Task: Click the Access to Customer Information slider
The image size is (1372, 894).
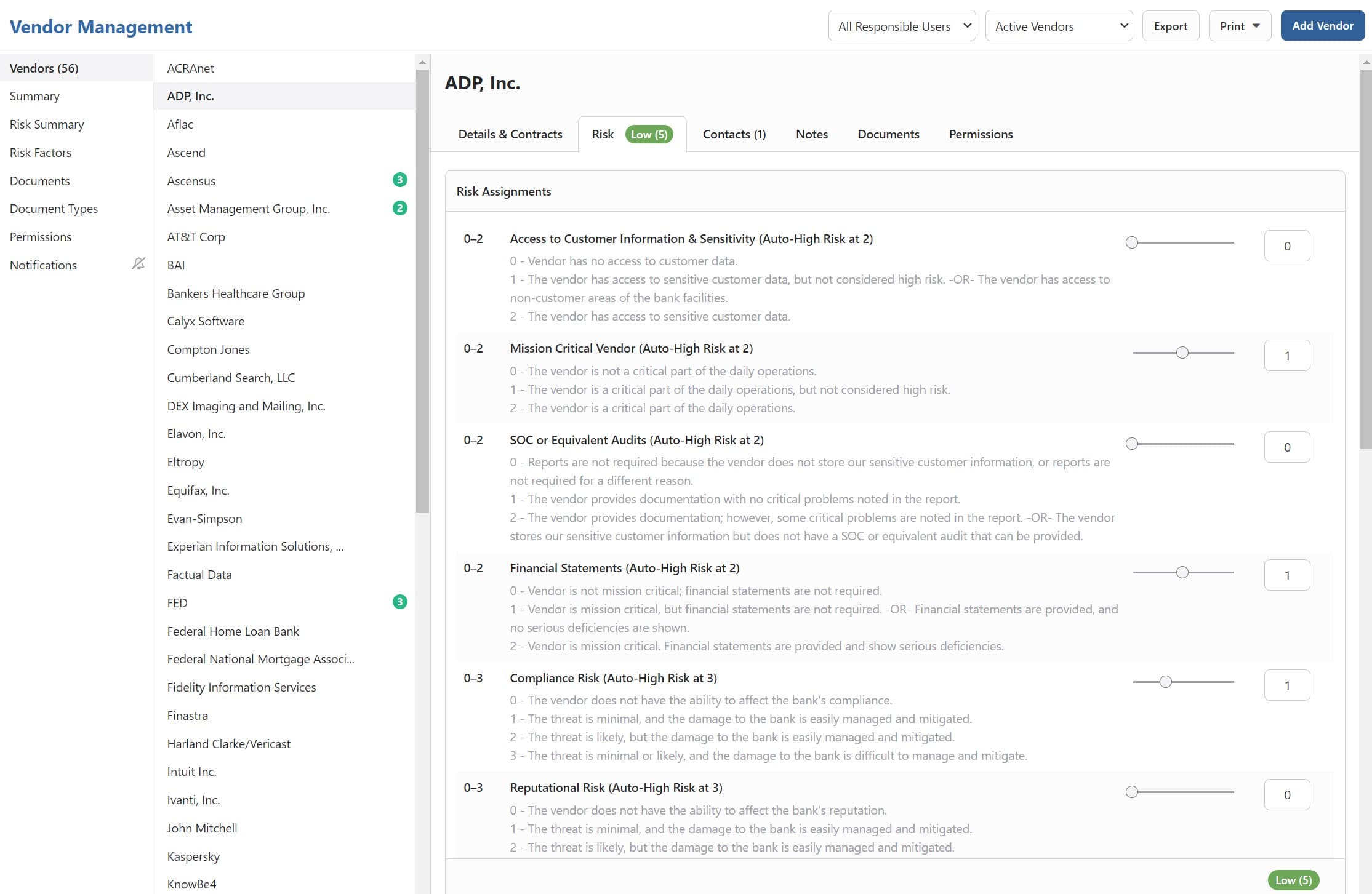Action: tap(1131, 242)
